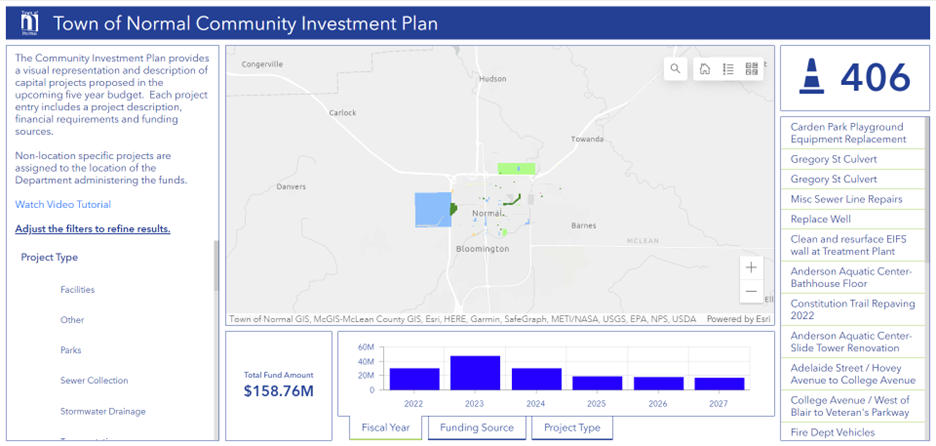
Task: Click the Congerville label on map
Action: coord(263,64)
